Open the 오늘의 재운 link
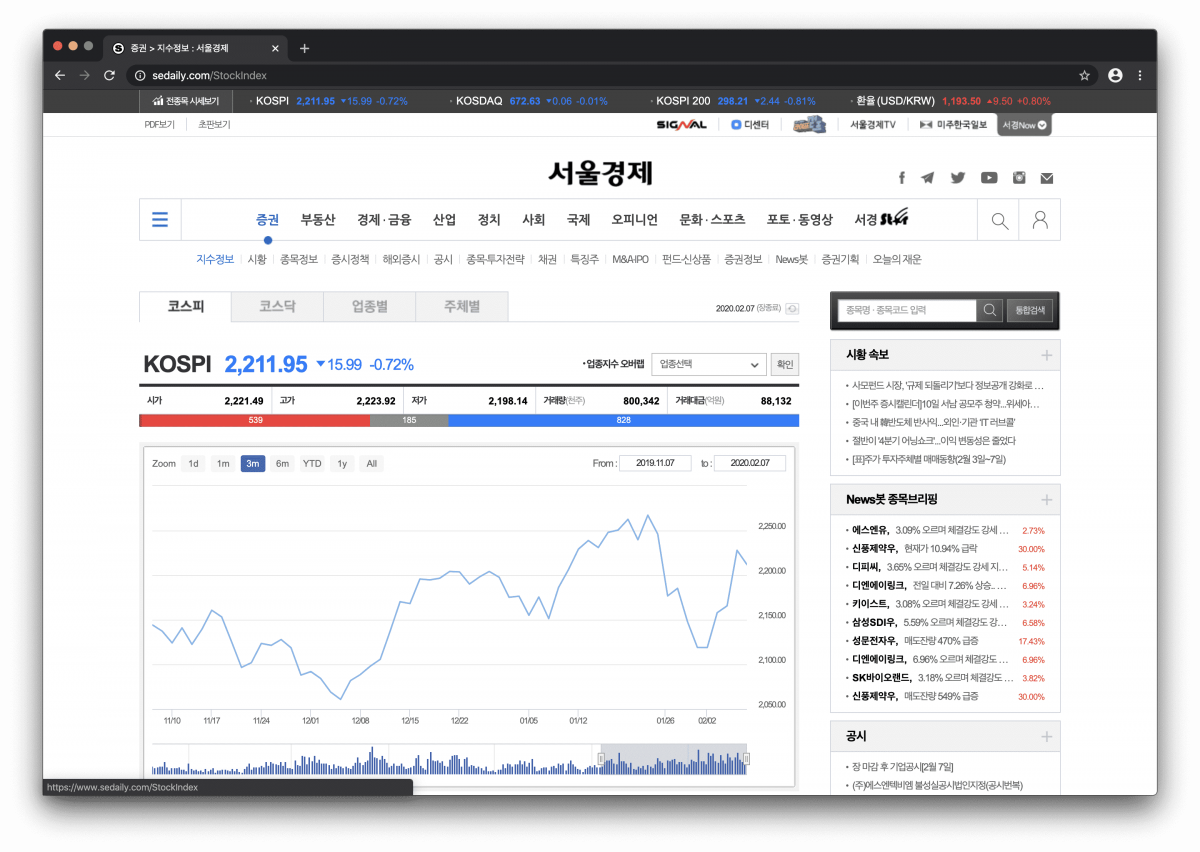The image size is (1200, 852). click(897, 259)
